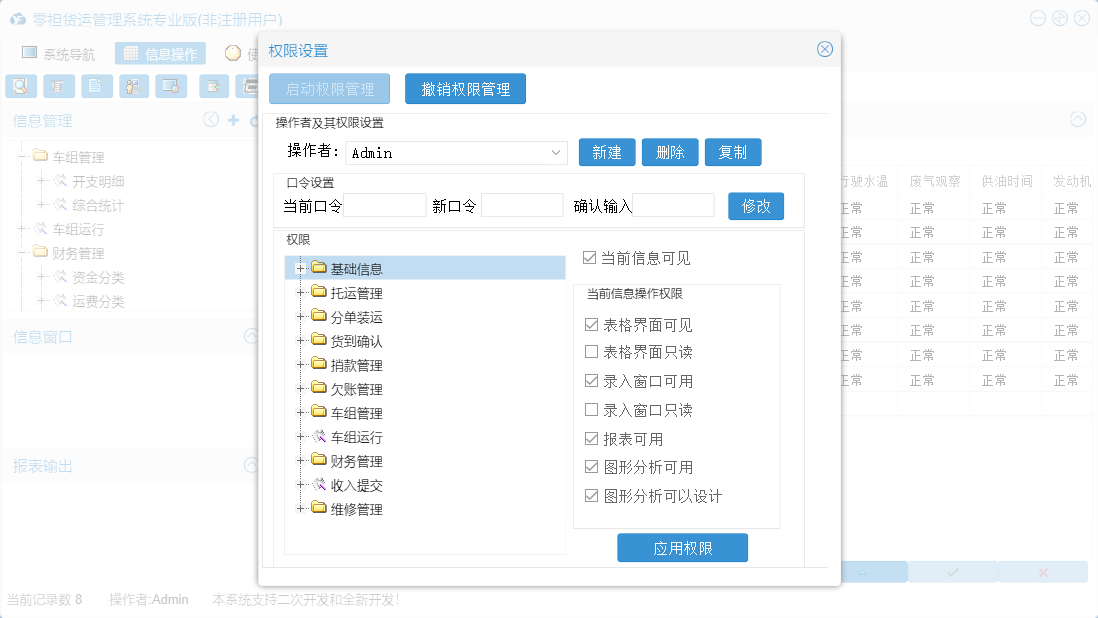Uncheck the 报表可用 checkbox
1098x618 pixels.
coord(591,439)
